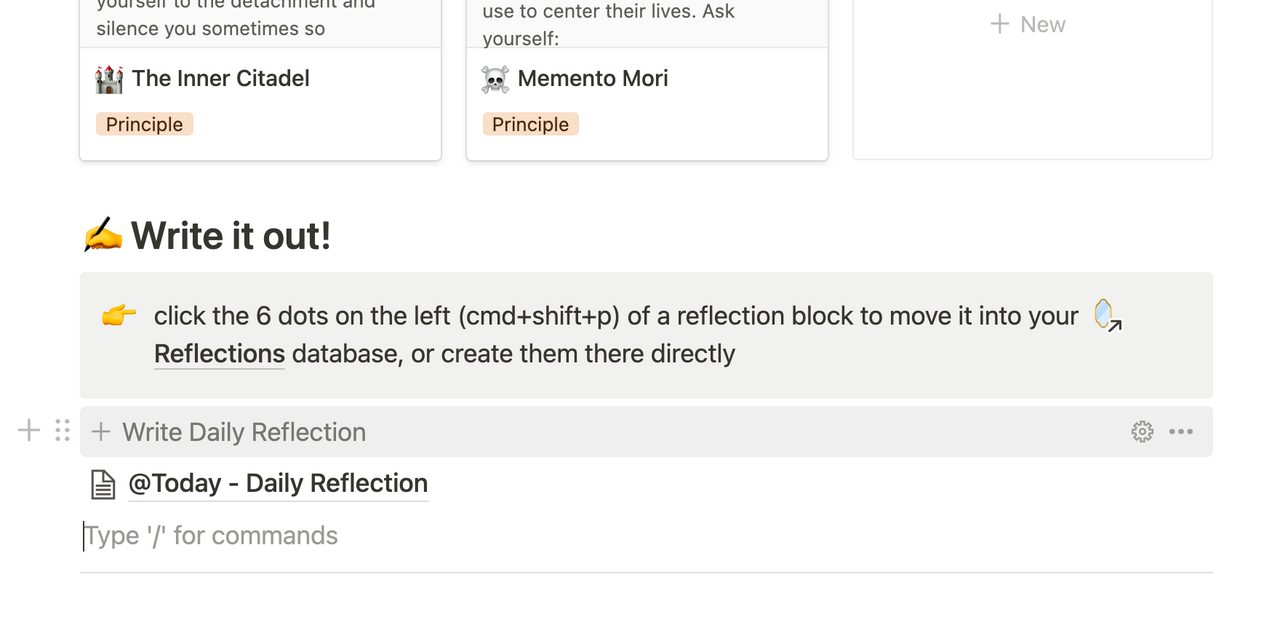
Task: Open the @Today - Daily Reflection page
Action: pyautogui.click(x=278, y=484)
